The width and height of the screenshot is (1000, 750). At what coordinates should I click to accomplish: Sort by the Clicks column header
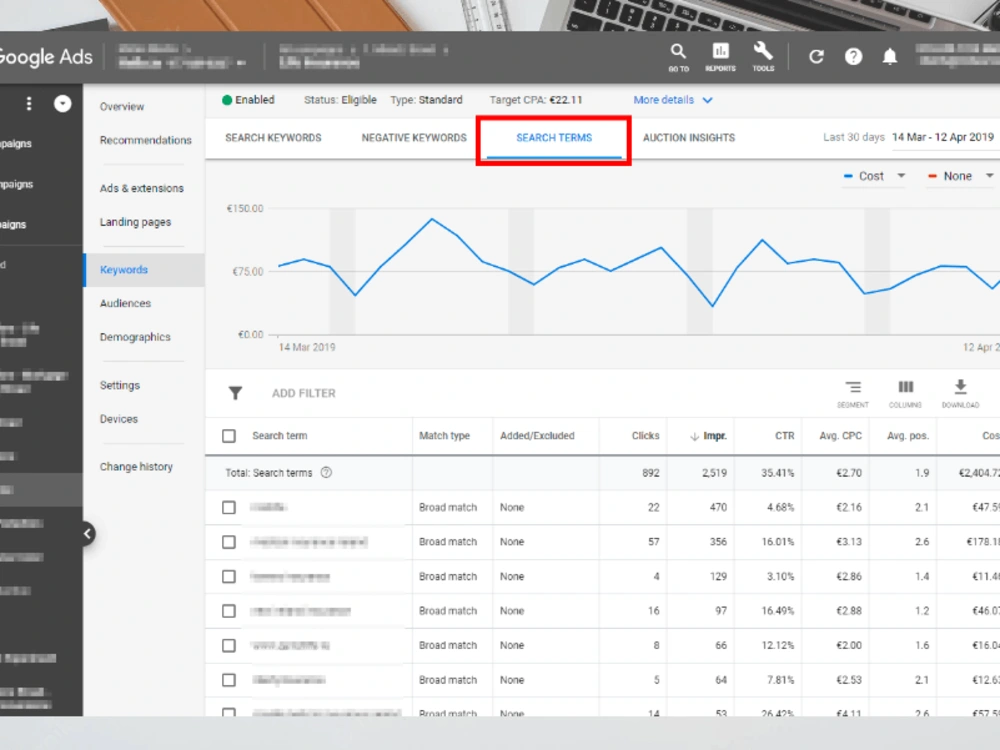coord(645,436)
